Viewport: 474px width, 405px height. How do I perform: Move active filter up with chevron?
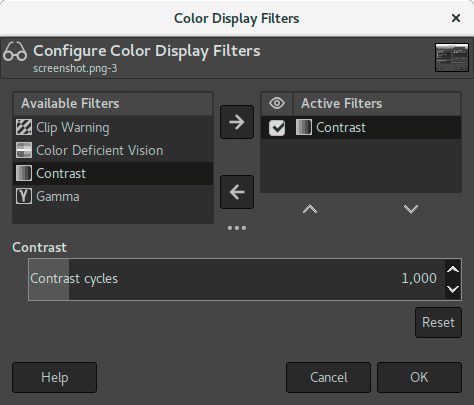[310, 209]
